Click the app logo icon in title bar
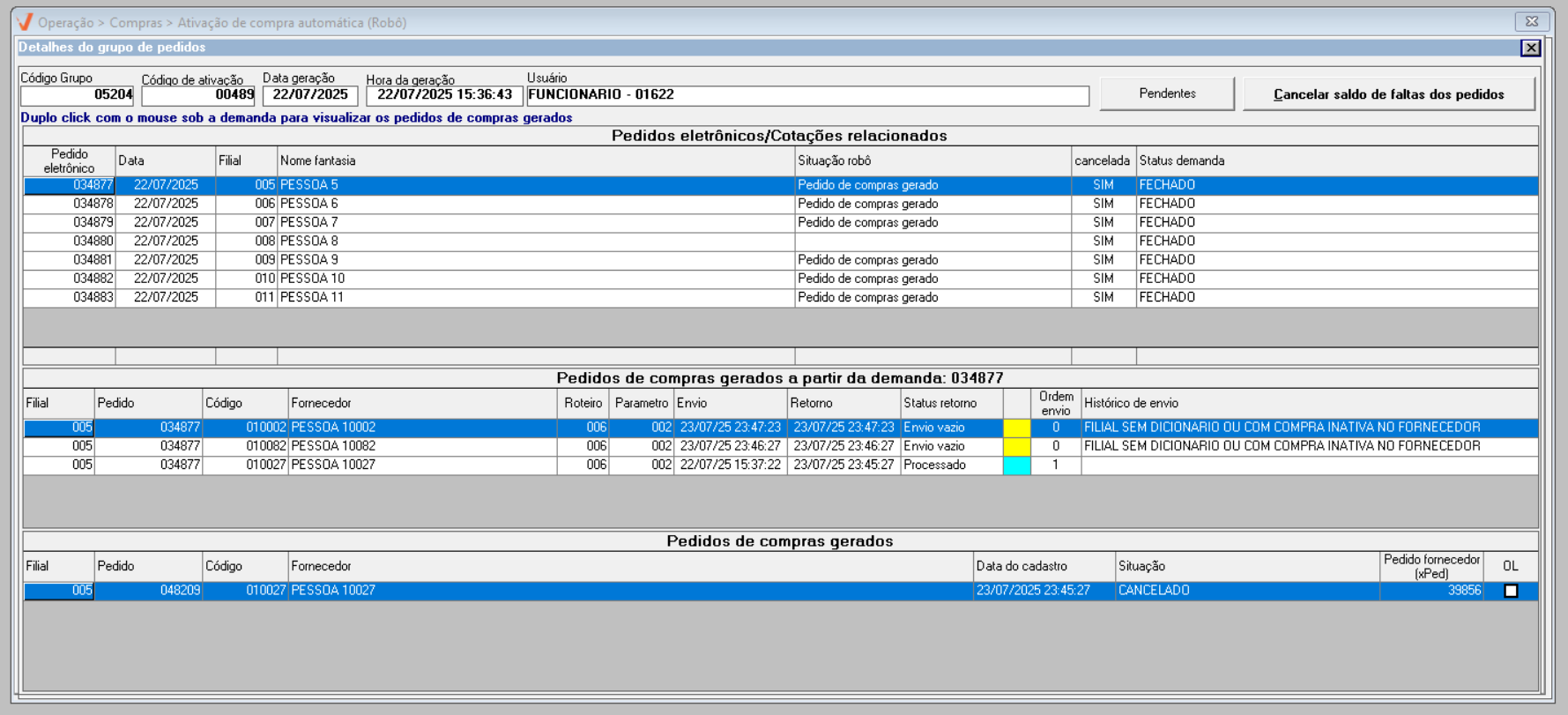The width and height of the screenshot is (1568, 715). [25, 22]
